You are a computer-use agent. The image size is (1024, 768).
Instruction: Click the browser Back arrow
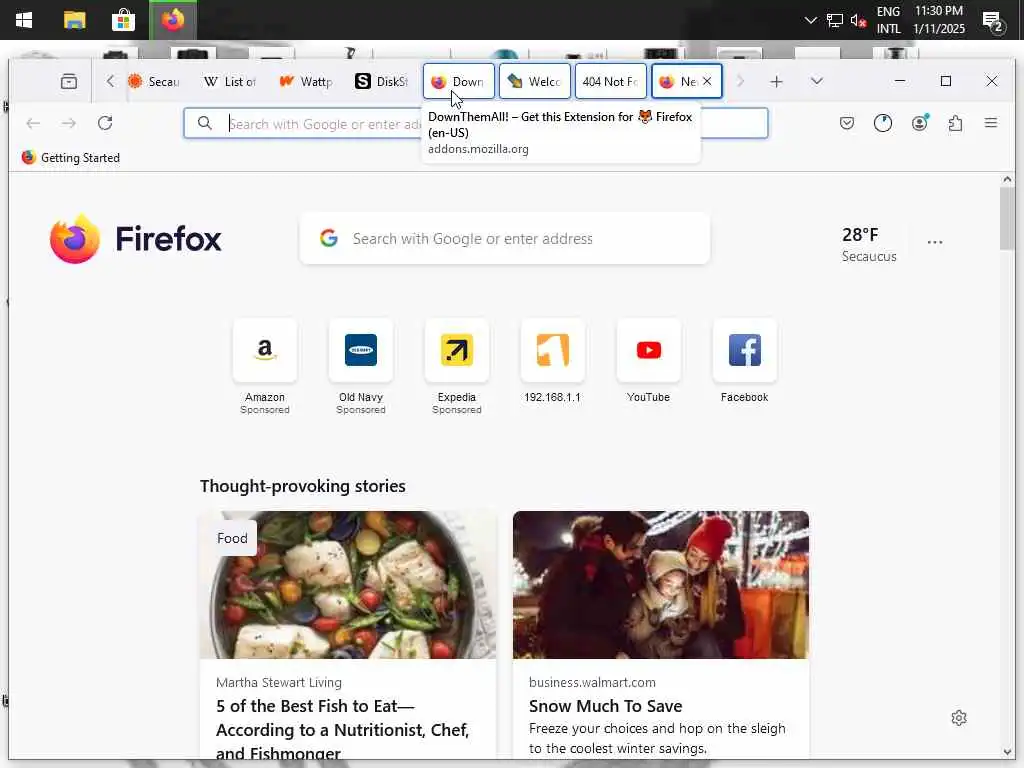[33, 123]
